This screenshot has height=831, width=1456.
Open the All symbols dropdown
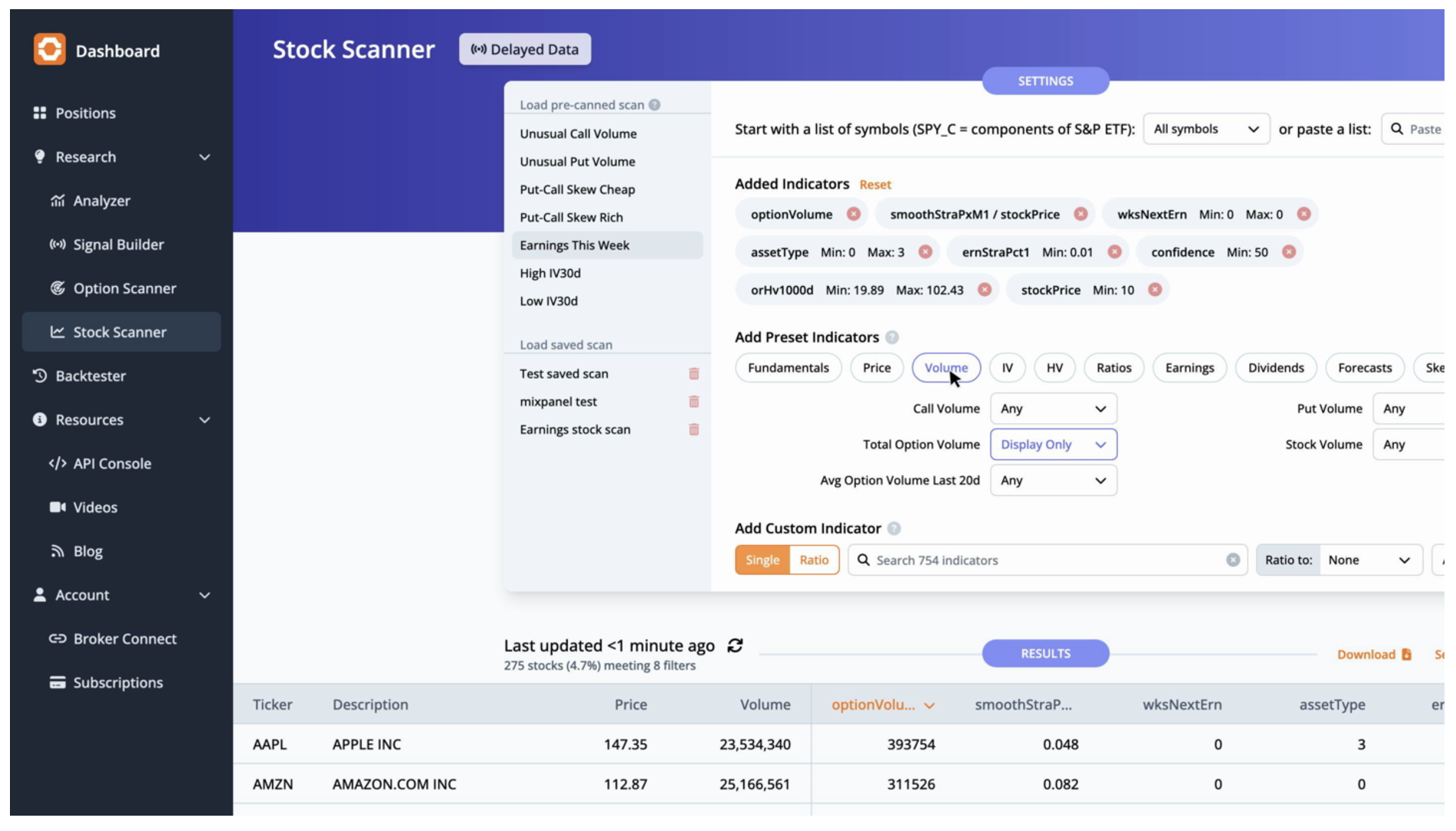pos(1205,129)
